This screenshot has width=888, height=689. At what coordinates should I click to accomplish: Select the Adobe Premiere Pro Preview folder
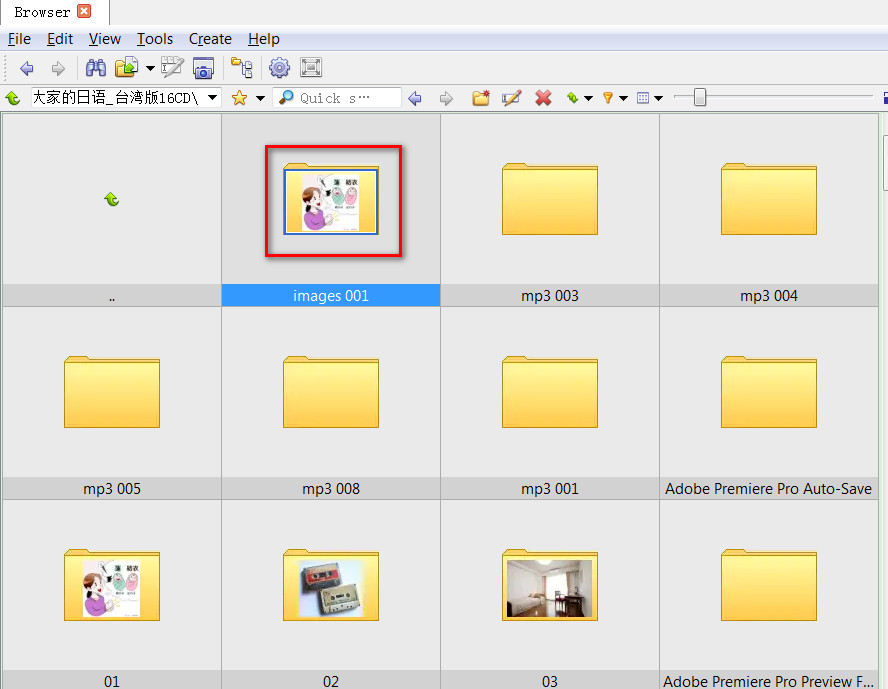click(769, 585)
